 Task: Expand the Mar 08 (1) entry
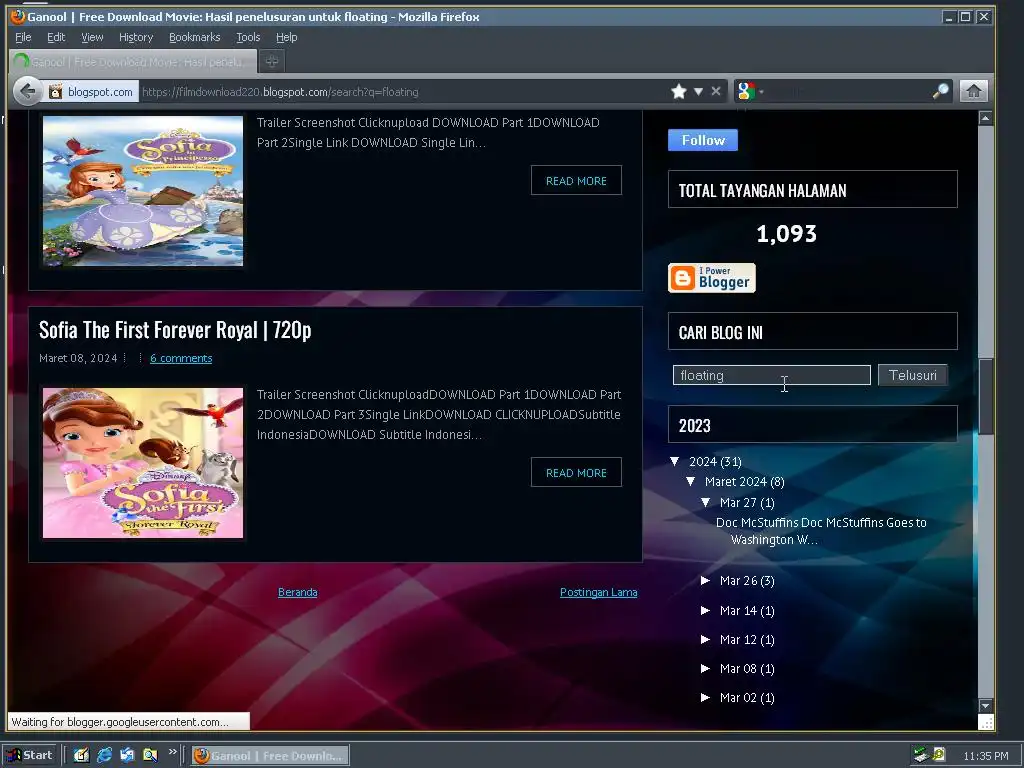(705, 668)
